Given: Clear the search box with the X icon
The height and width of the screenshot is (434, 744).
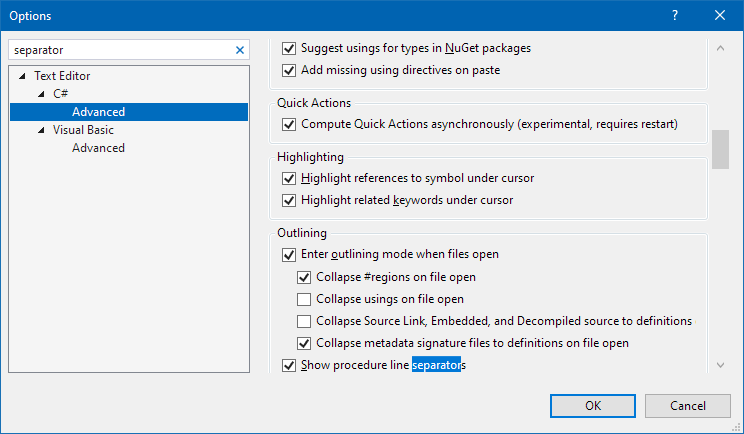Looking at the screenshot, I should click(240, 49).
